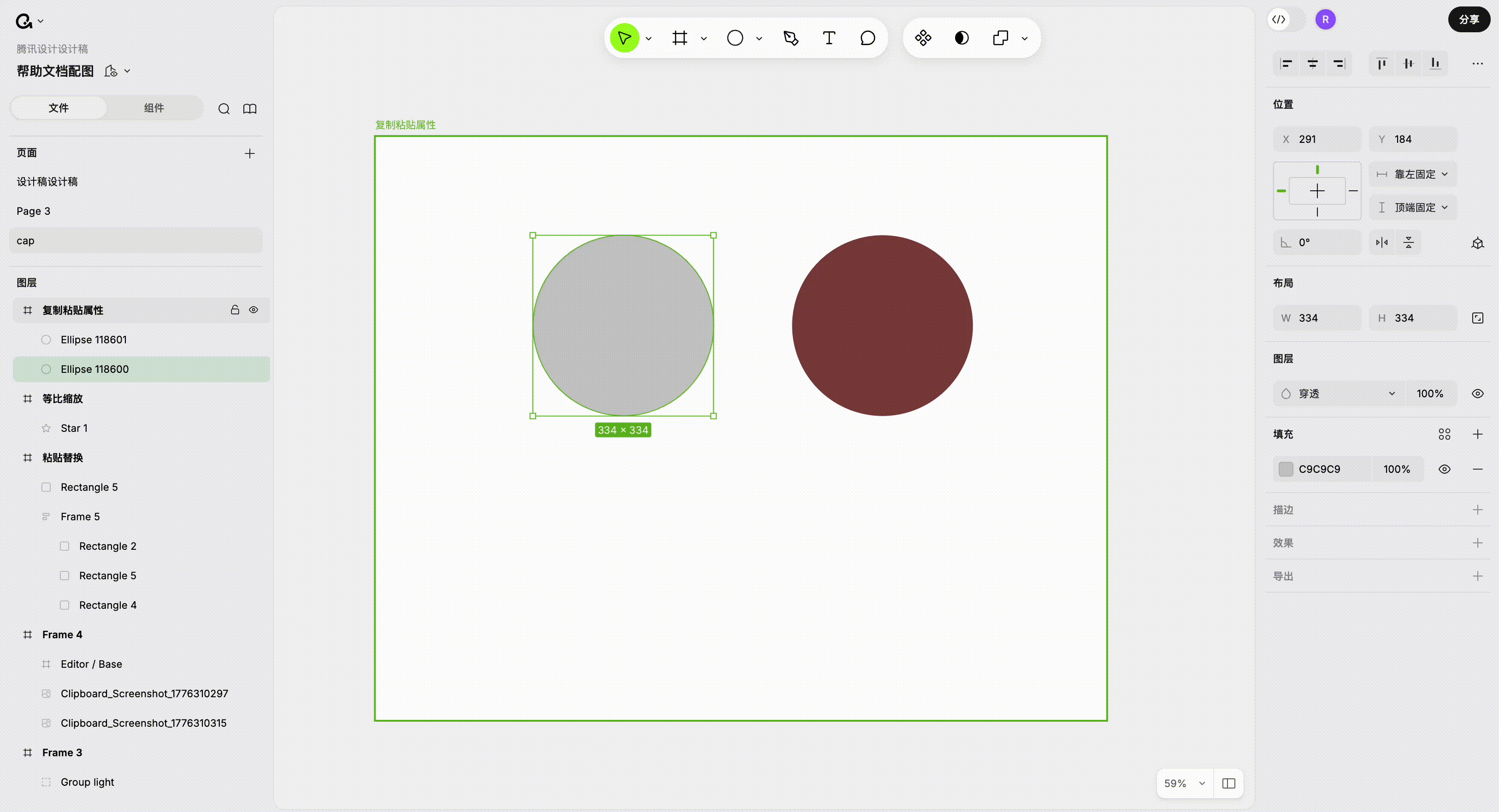1499x812 pixels.
Task: Open the code view toggle
Action: [x=1279, y=20]
